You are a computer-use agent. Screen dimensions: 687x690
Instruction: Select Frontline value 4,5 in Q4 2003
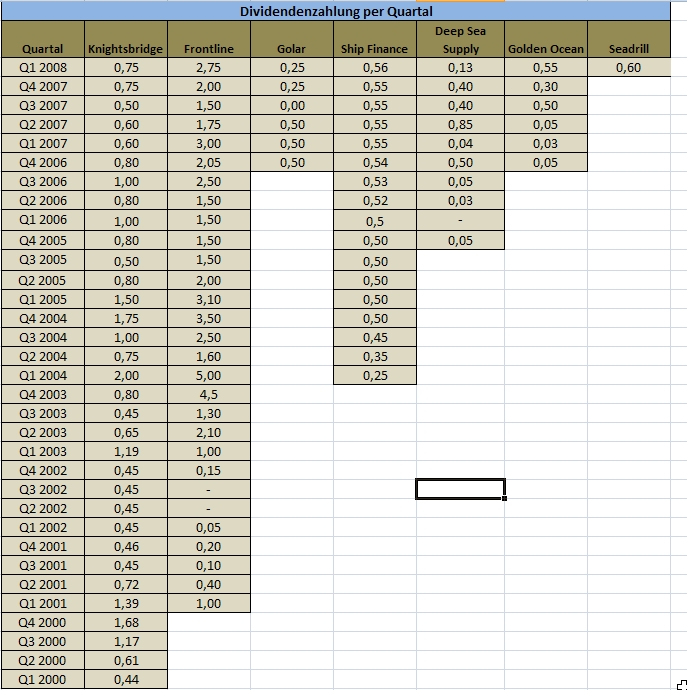(x=209, y=394)
